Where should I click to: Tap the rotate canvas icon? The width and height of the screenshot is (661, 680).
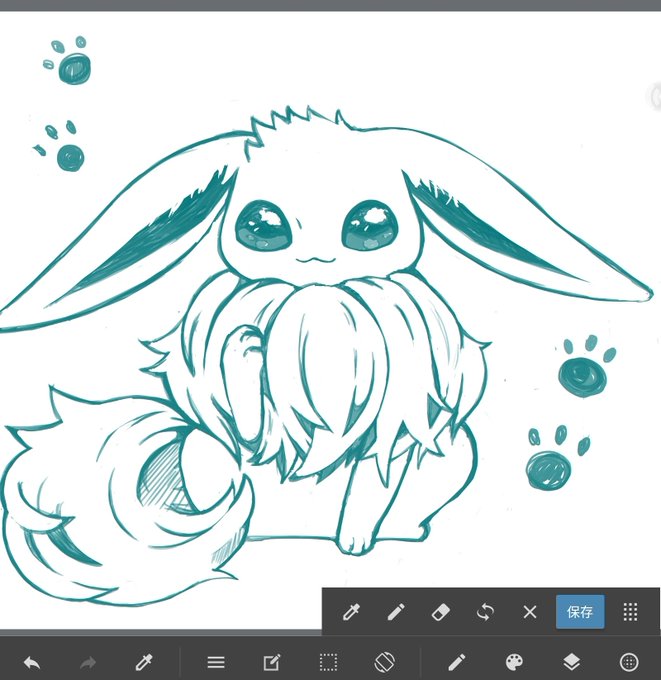(x=385, y=662)
